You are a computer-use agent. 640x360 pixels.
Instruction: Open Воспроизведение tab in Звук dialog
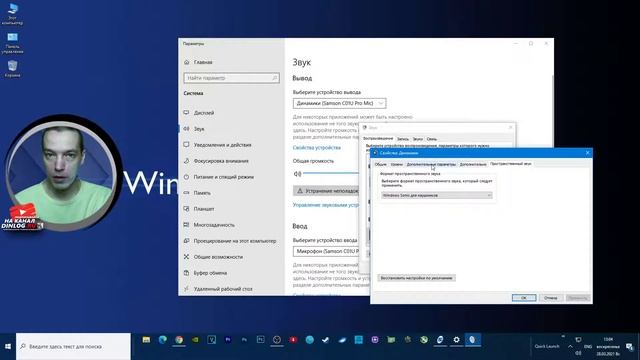tap(378, 138)
